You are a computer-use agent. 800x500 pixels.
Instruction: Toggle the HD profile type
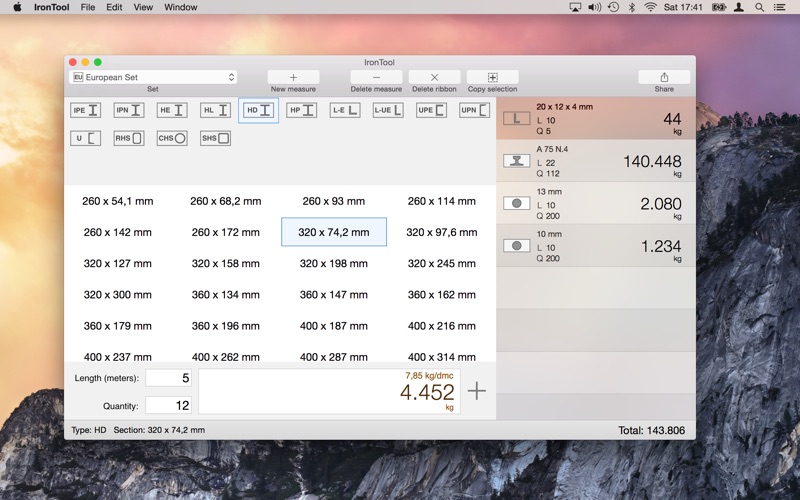(x=258, y=111)
